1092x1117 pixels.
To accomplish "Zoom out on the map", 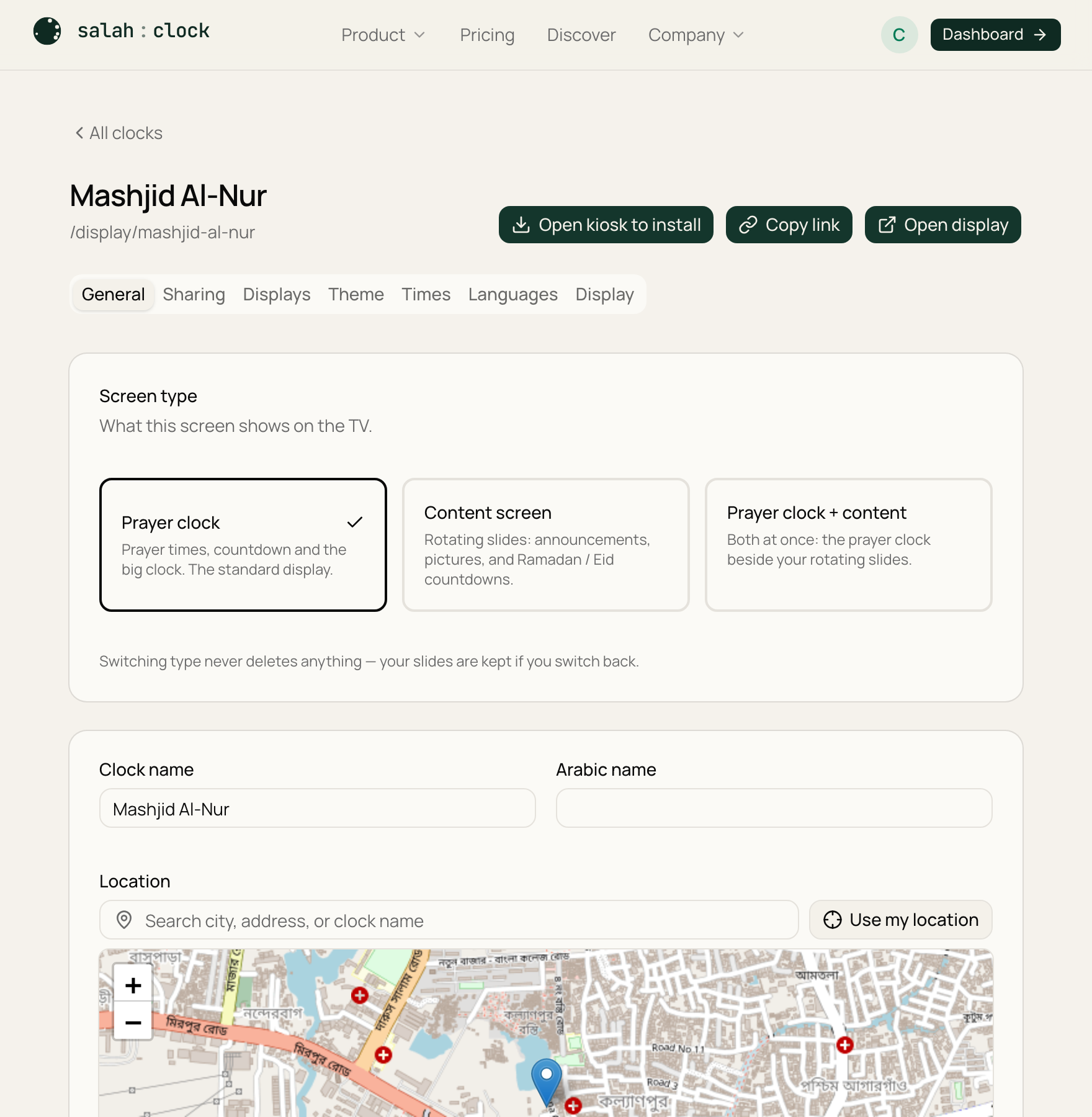I will point(133,1021).
